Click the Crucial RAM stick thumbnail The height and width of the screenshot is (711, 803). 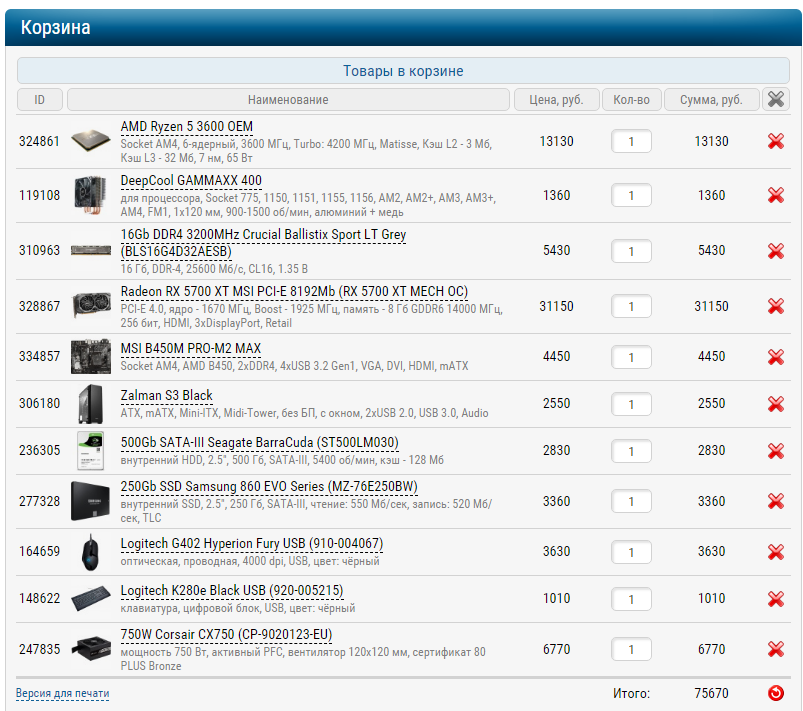pos(91,250)
